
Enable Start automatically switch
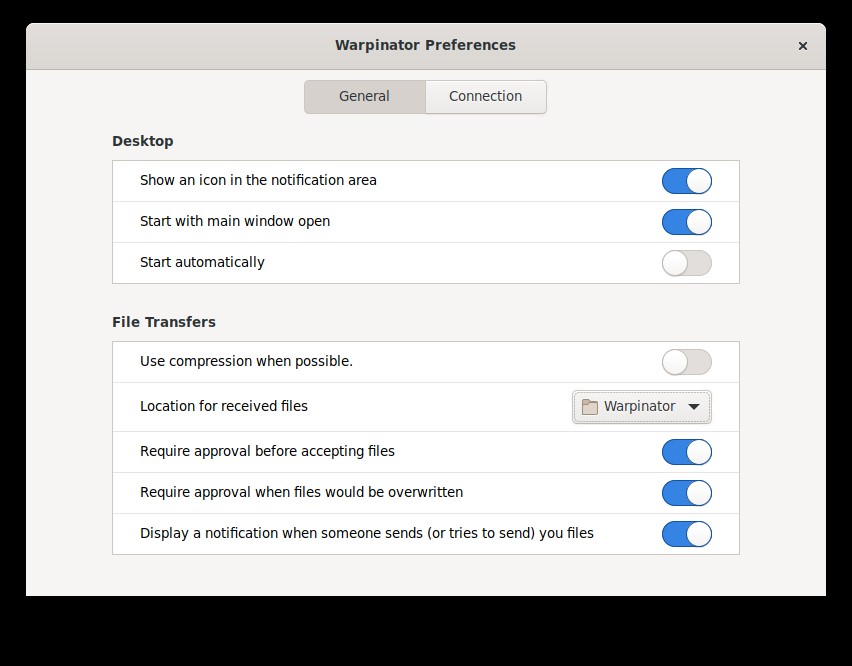point(687,263)
